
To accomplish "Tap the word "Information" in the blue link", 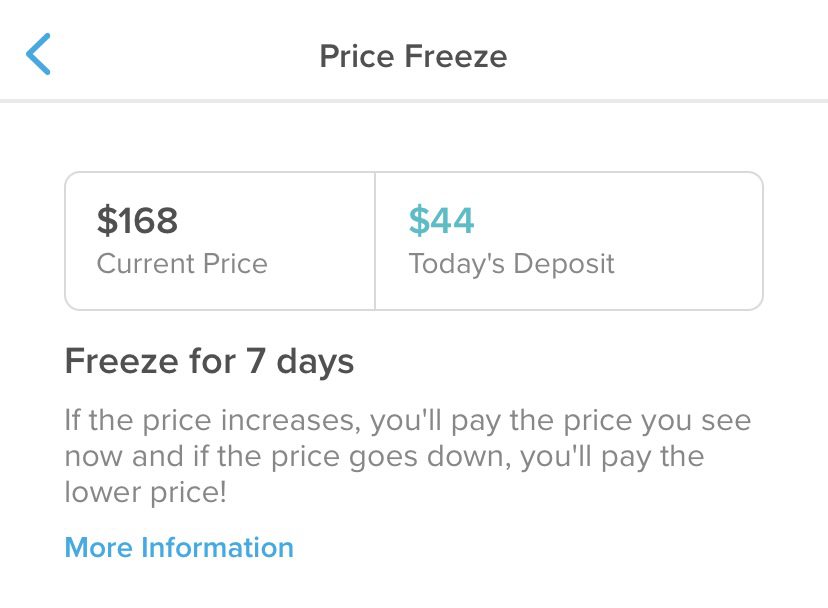I will click(x=217, y=547).
